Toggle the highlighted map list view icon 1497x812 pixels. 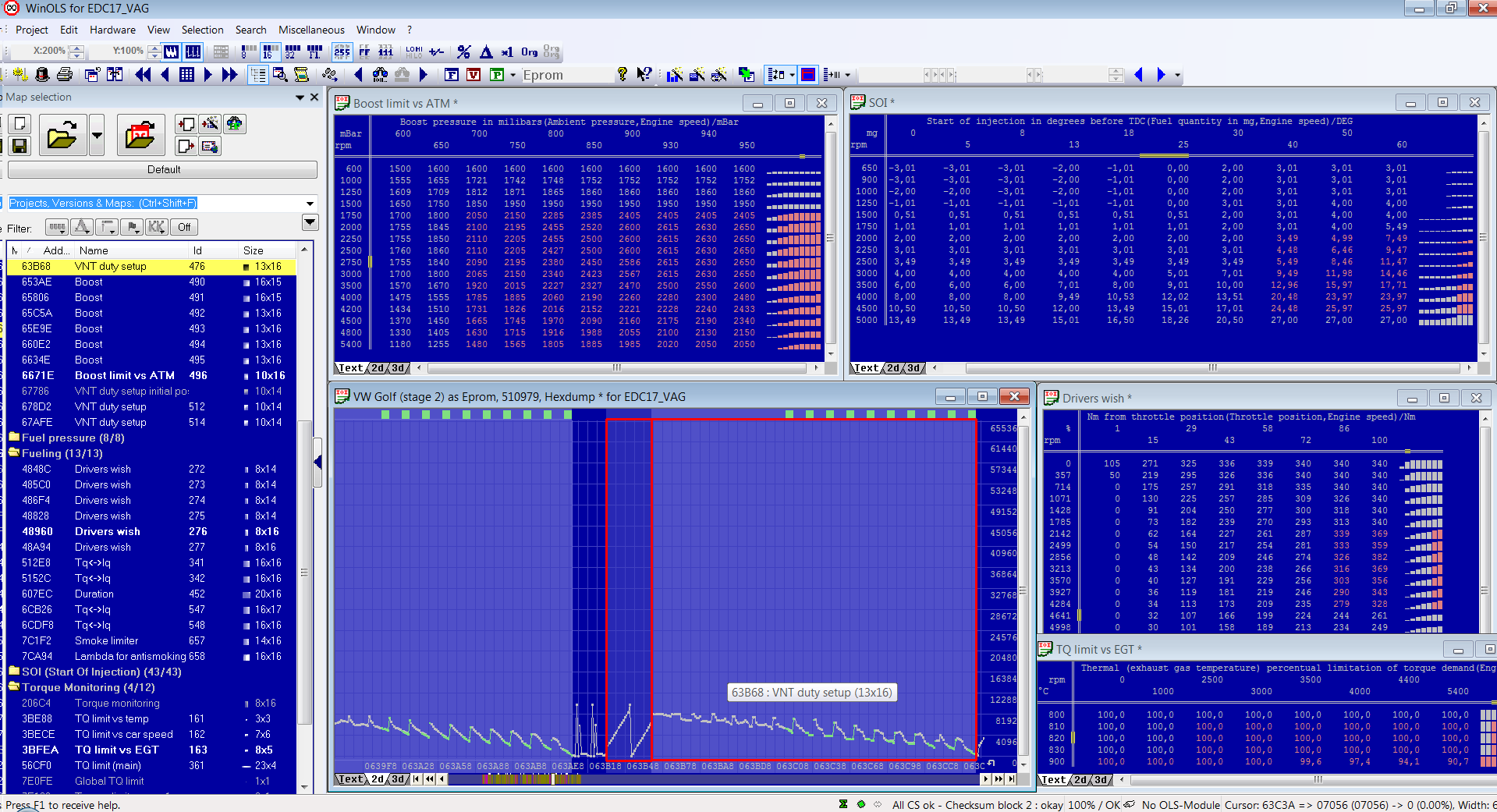pos(259,75)
